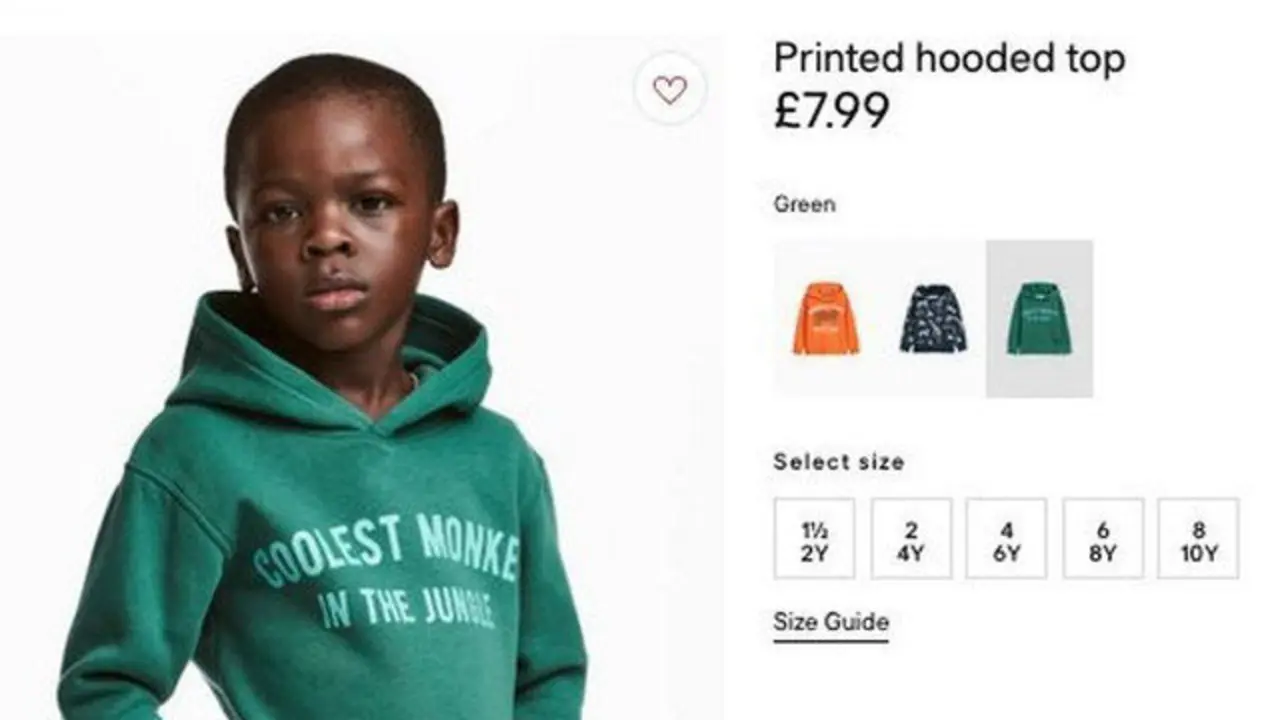Choose size 8-10Y
This screenshot has height=720, width=1280.
click(1198, 539)
